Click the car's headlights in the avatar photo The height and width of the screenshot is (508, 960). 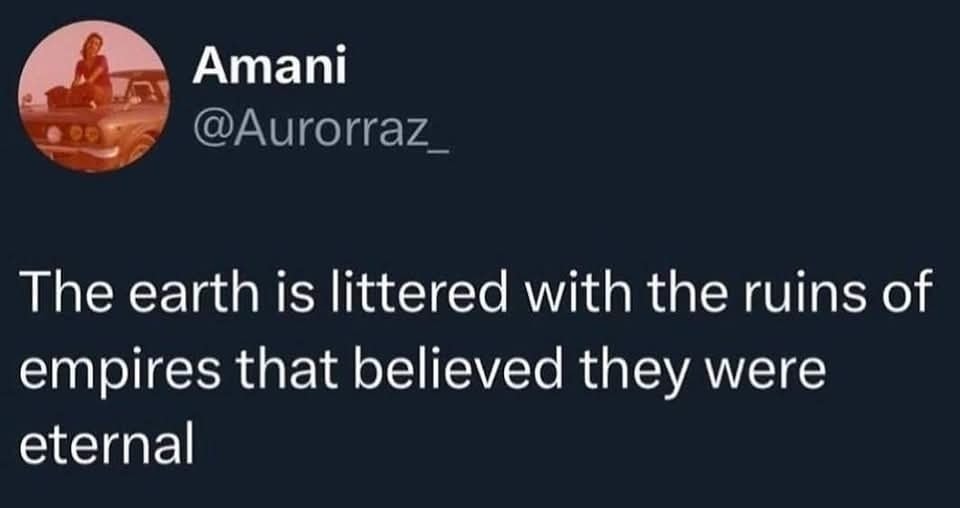(78, 130)
